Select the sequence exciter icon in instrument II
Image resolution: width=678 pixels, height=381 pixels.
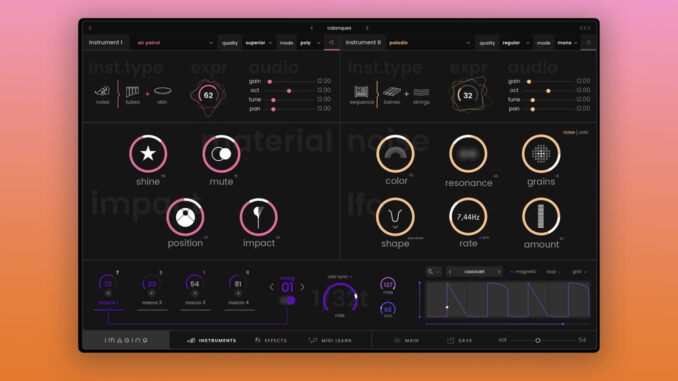(361, 92)
